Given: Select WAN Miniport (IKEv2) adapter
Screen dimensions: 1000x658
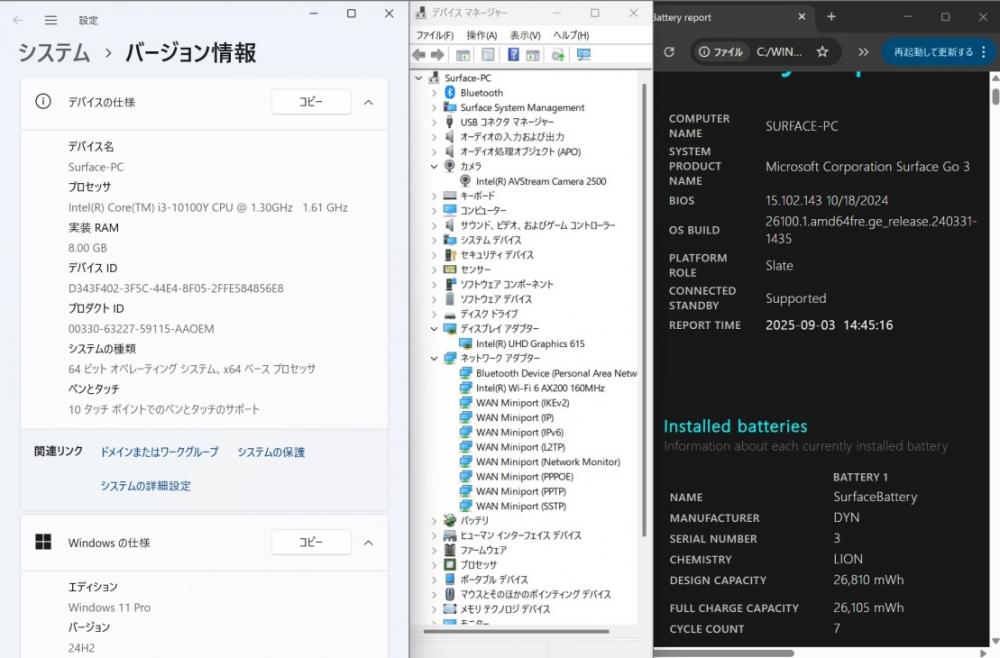Looking at the screenshot, I should (522, 402).
